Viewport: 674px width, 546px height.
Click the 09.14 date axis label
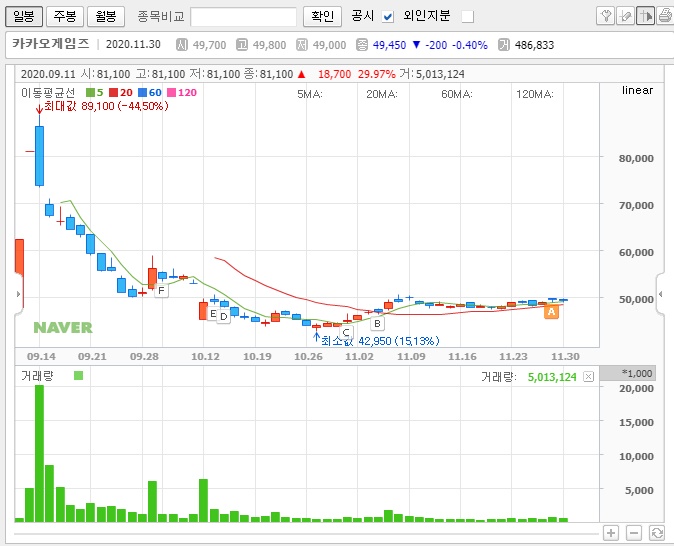coord(41,356)
